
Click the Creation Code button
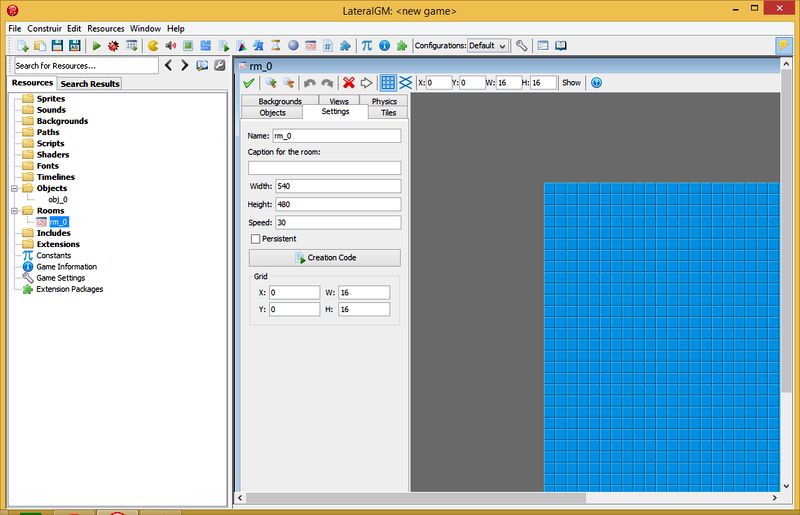pyautogui.click(x=324, y=258)
